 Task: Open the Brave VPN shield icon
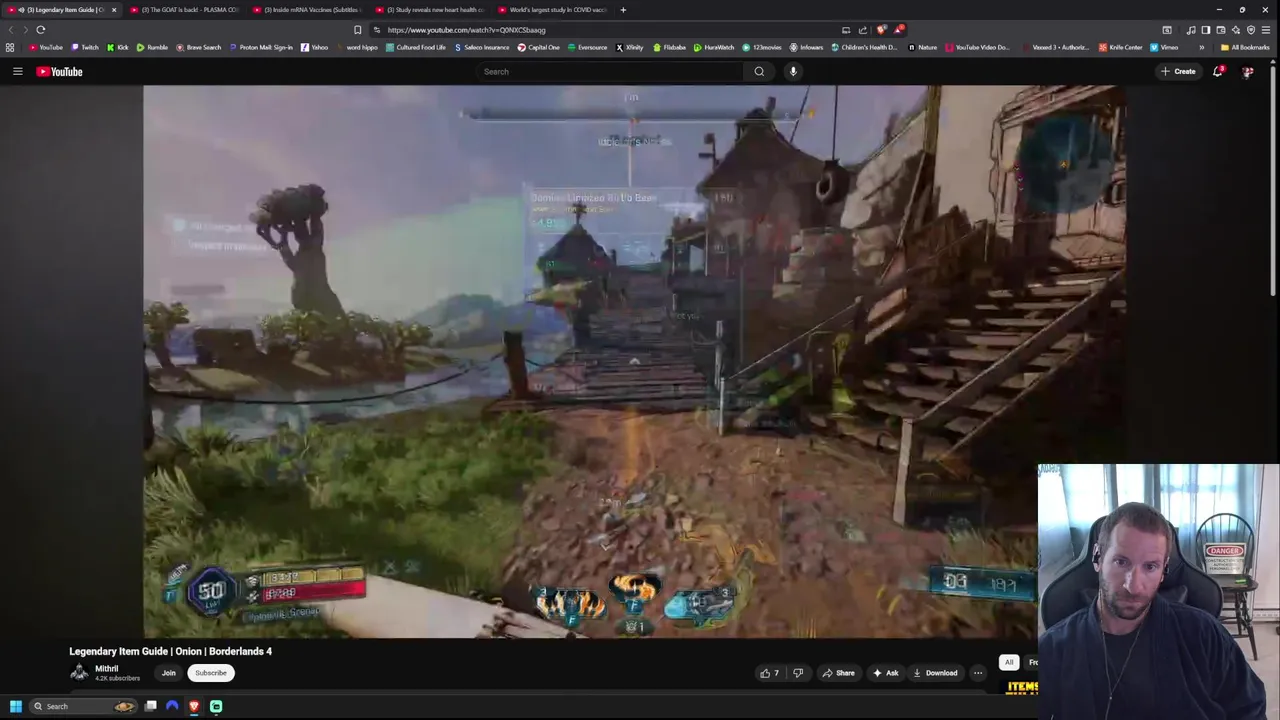[1251, 30]
